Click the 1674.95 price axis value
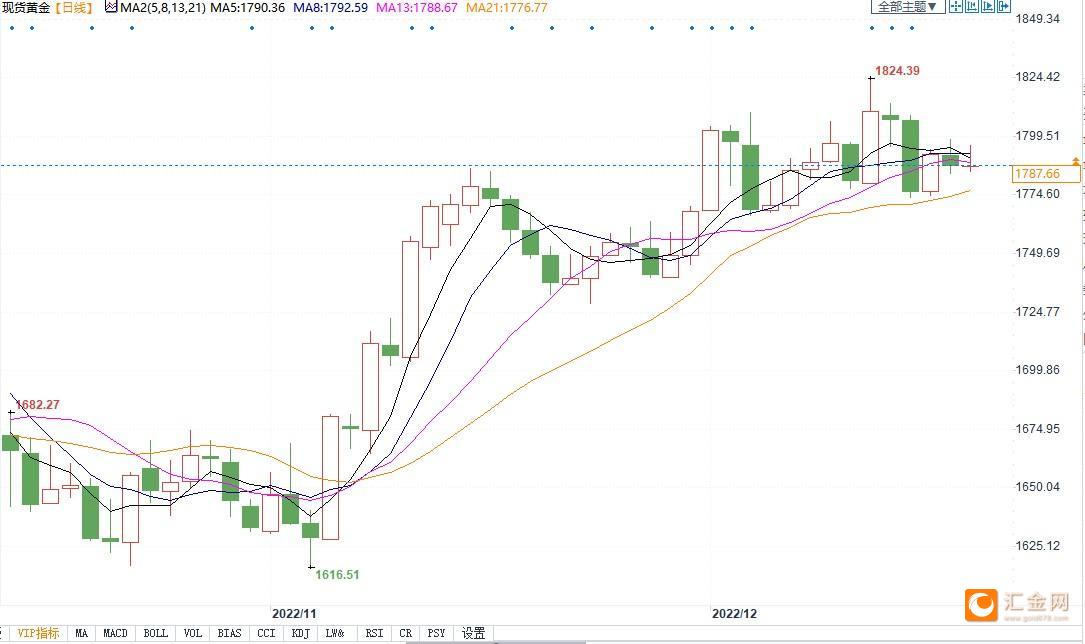The image size is (1085, 644). point(1037,429)
